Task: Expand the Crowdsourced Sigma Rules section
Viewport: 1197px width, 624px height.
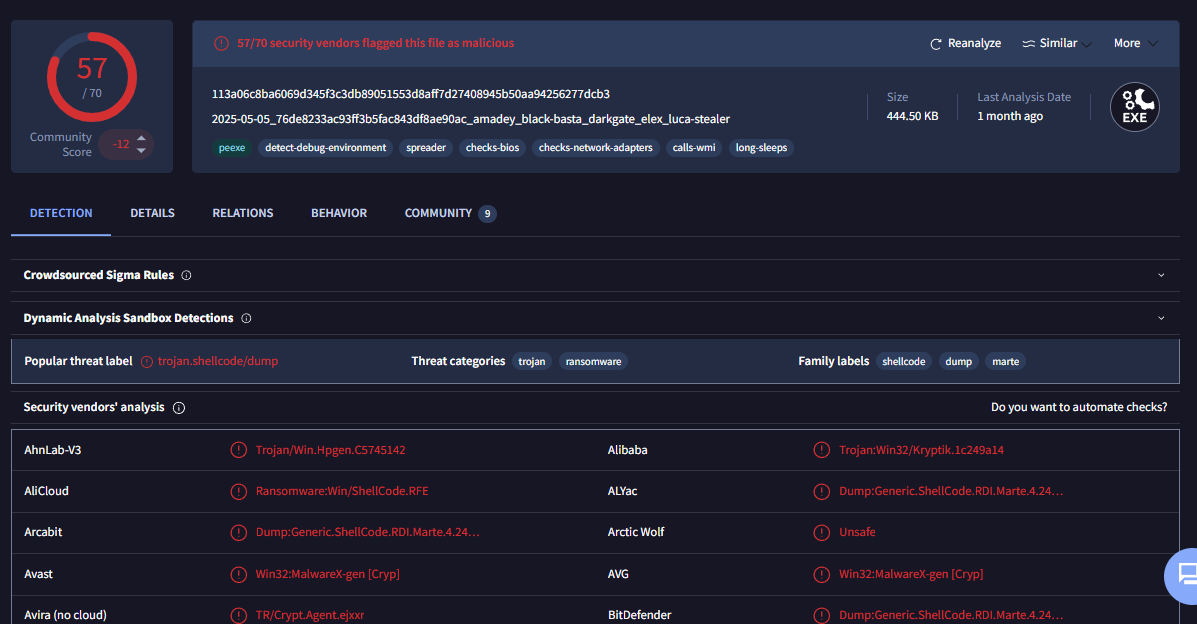Action: click(1161, 275)
